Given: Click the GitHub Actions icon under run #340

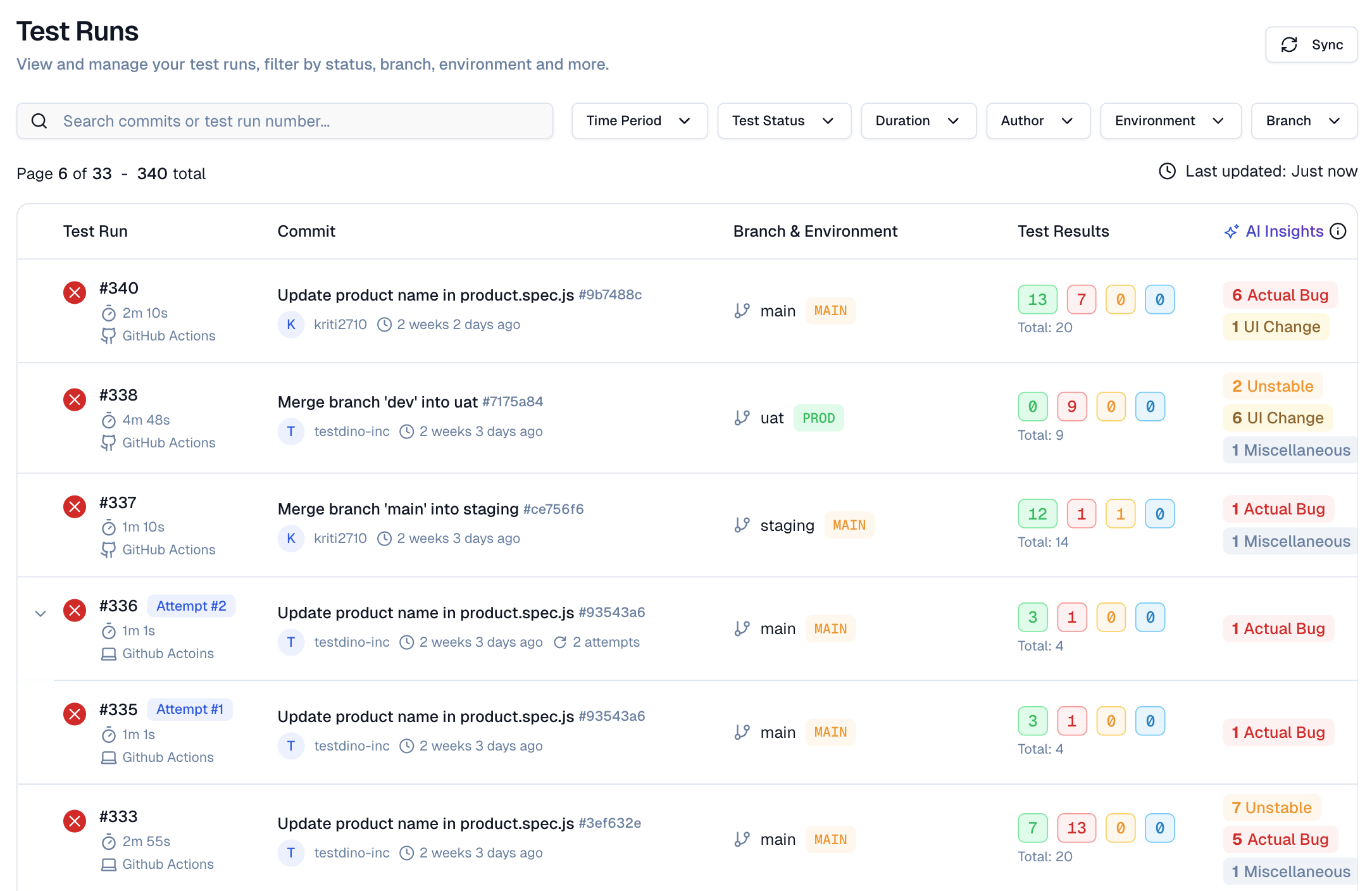Looking at the screenshot, I should 108,336.
